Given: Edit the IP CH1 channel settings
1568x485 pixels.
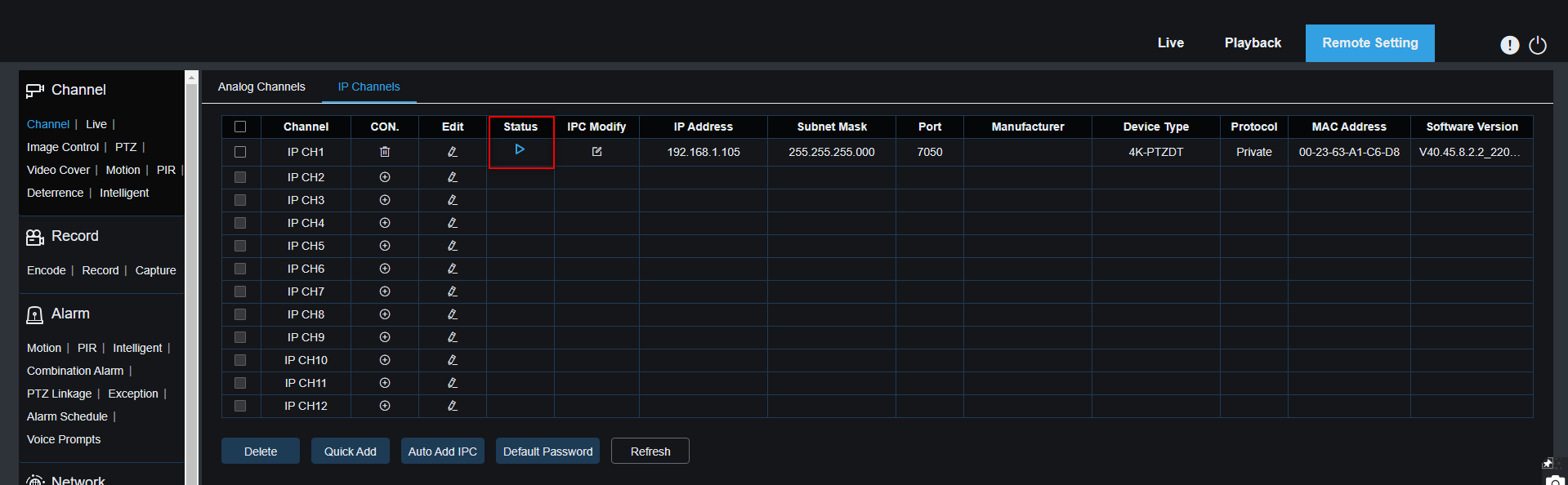Looking at the screenshot, I should pyautogui.click(x=453, y=152).
